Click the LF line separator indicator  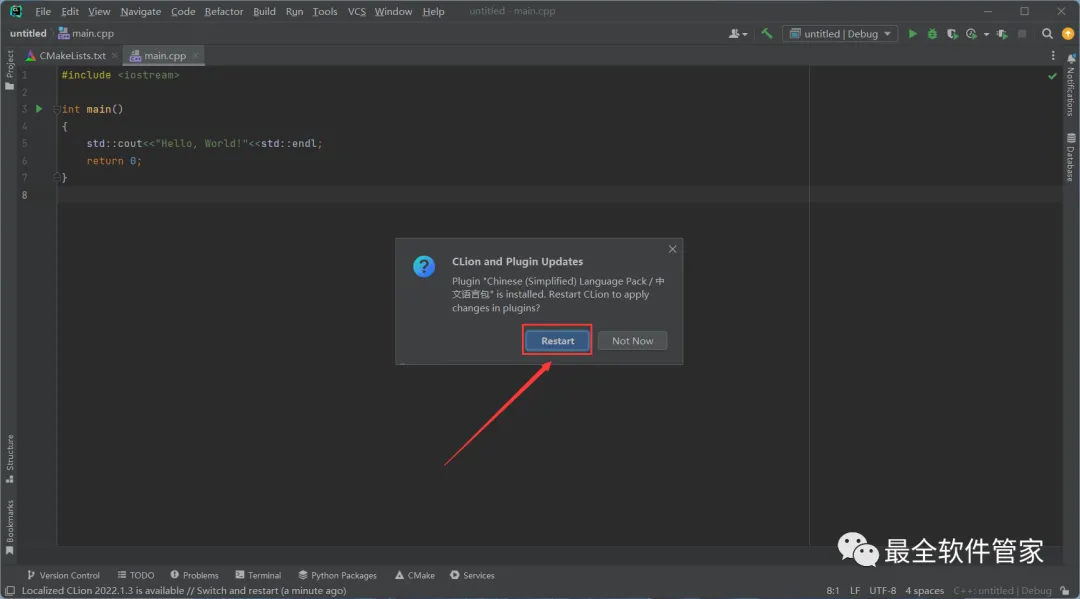click(x=855, y=591)
